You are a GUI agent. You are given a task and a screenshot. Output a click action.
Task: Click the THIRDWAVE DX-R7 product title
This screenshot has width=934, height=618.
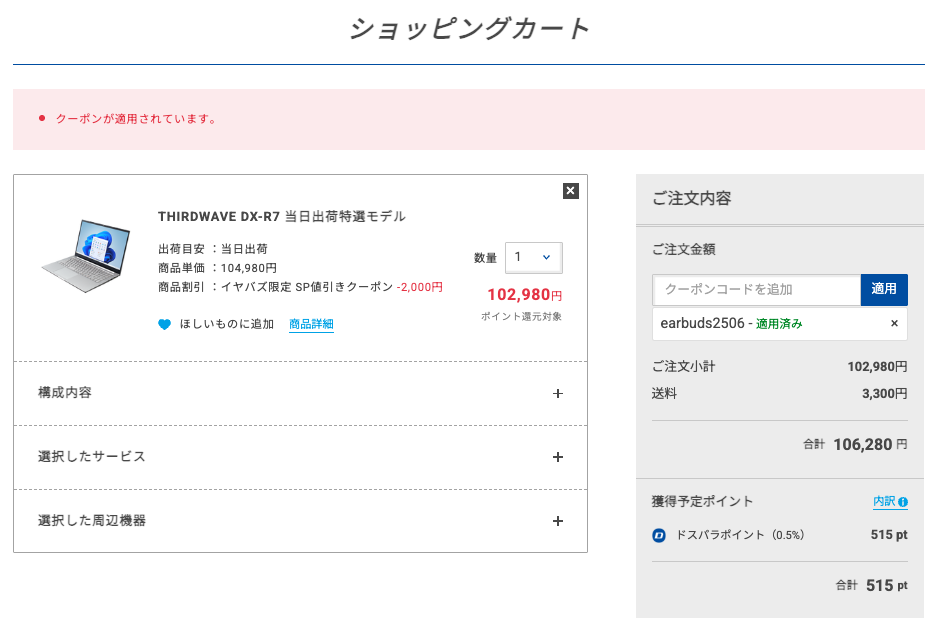[281, 216]
